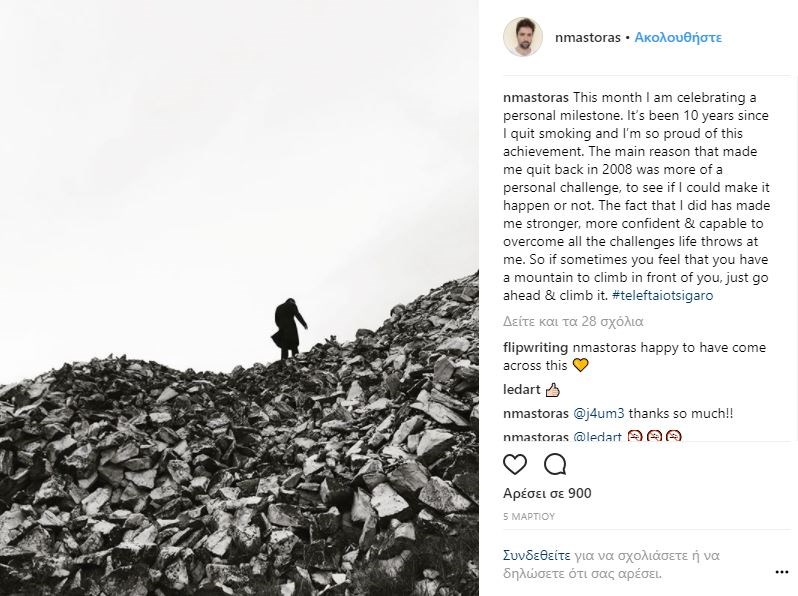Click the Ακολουθήστε follow button
The width and height of the screenshot is (798, 596).
coord(678,38)
